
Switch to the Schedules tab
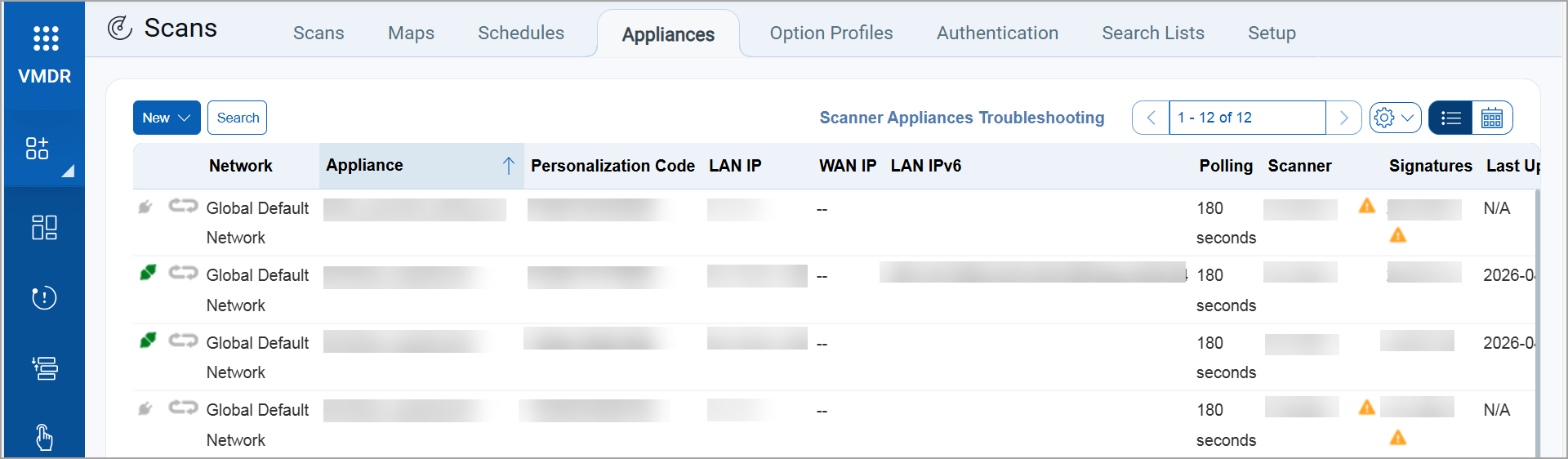point(521,33)
